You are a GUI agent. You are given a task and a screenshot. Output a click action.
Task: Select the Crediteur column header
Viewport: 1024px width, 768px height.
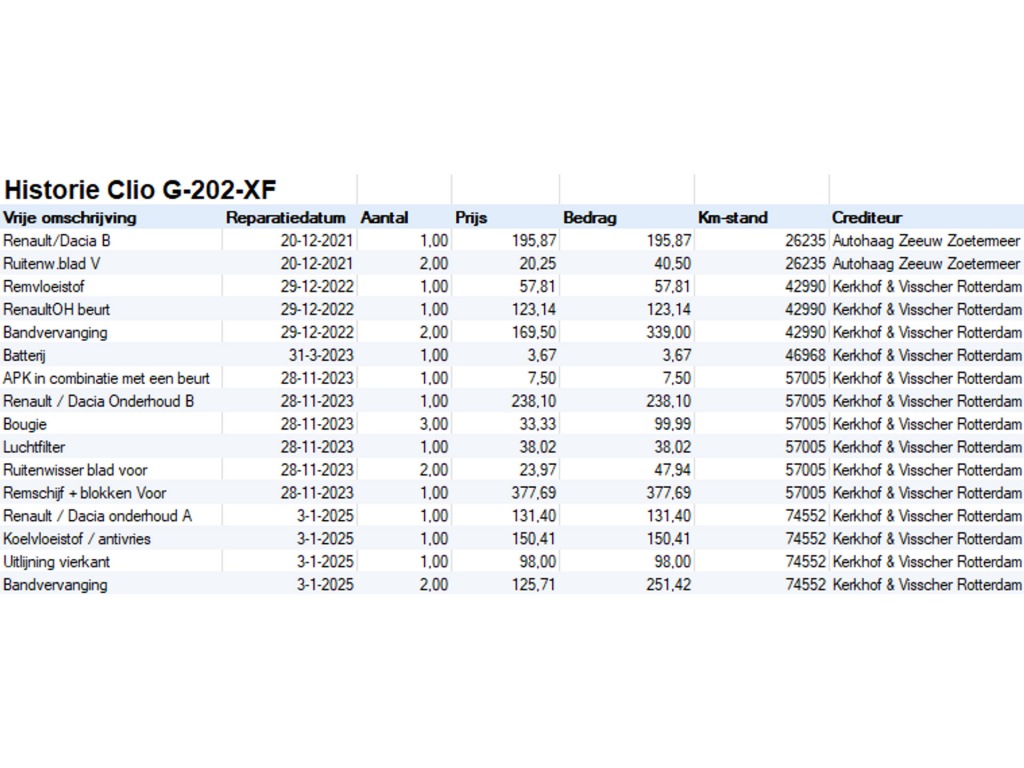tap(867, 218)
